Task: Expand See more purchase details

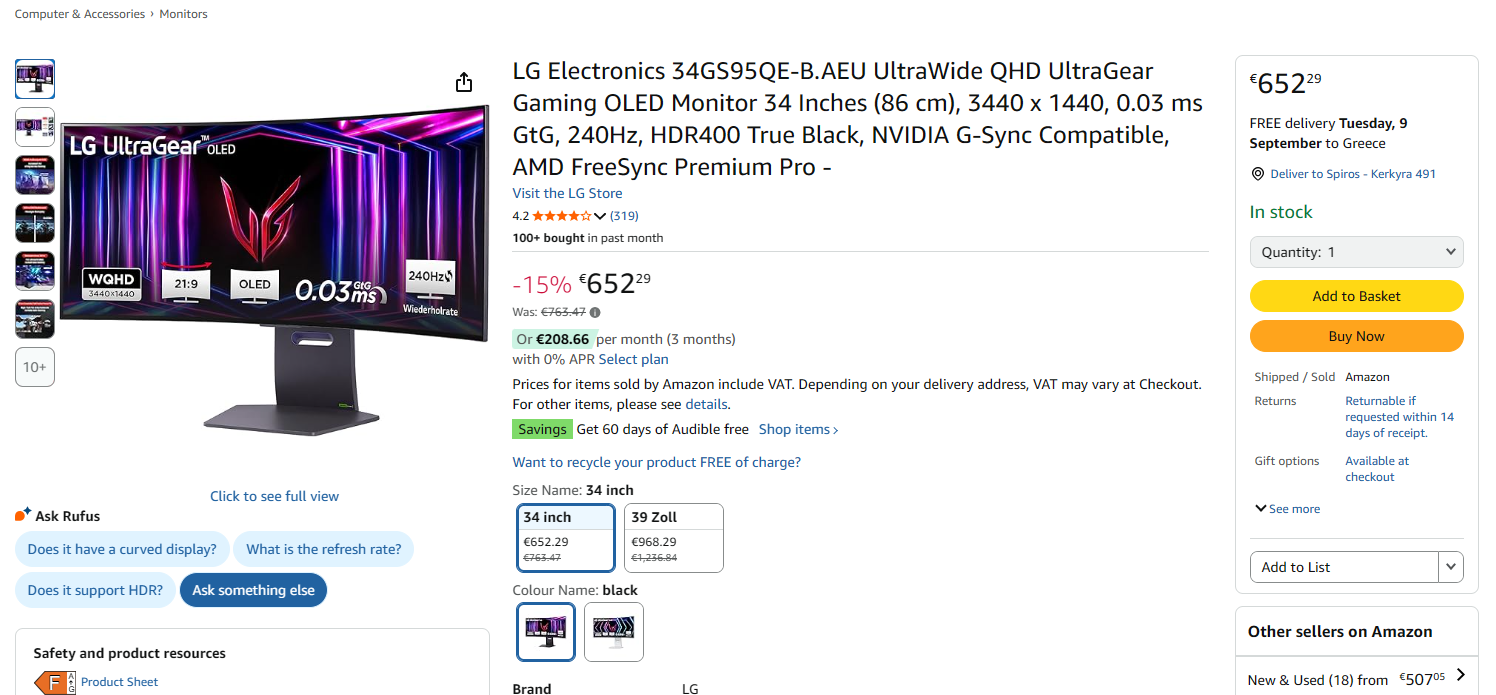Action: point(1287,509)
